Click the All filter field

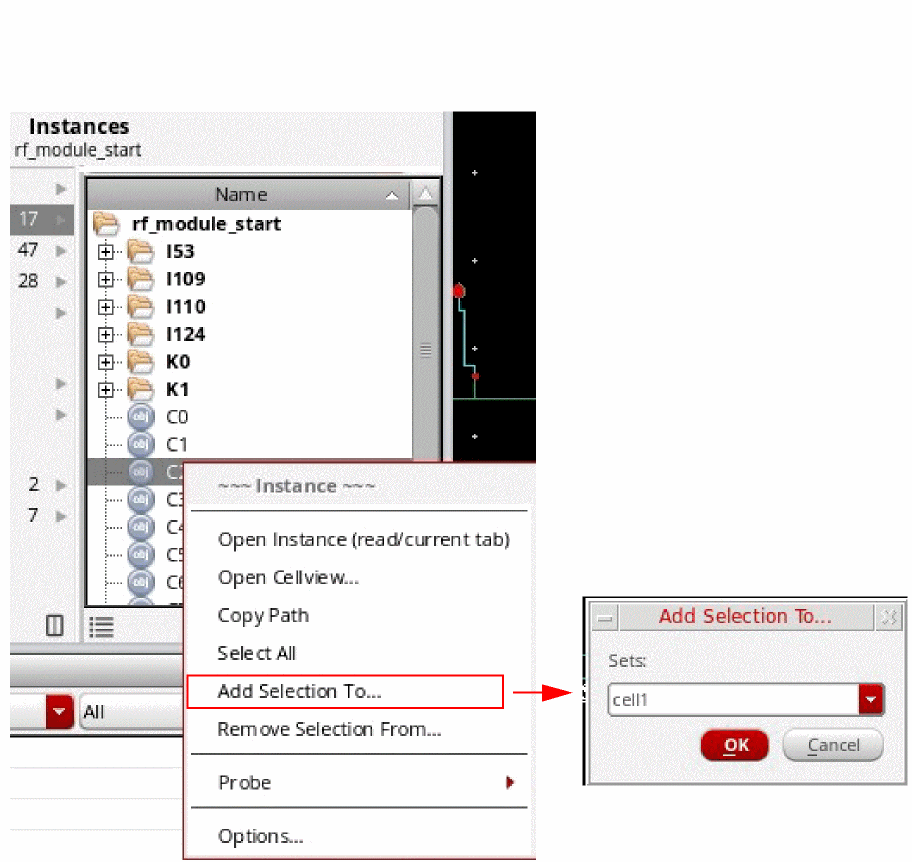[x=131, y=711]
